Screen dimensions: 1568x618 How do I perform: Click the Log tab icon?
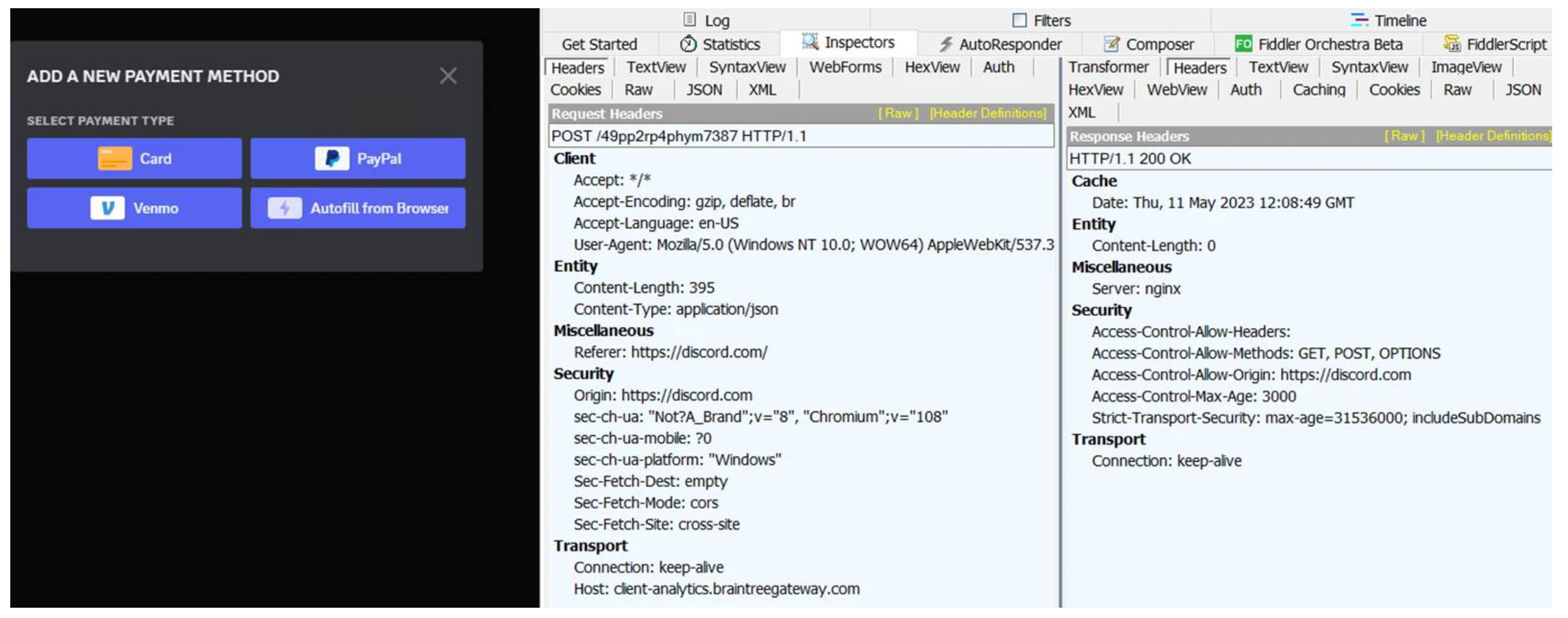[690, 20]
